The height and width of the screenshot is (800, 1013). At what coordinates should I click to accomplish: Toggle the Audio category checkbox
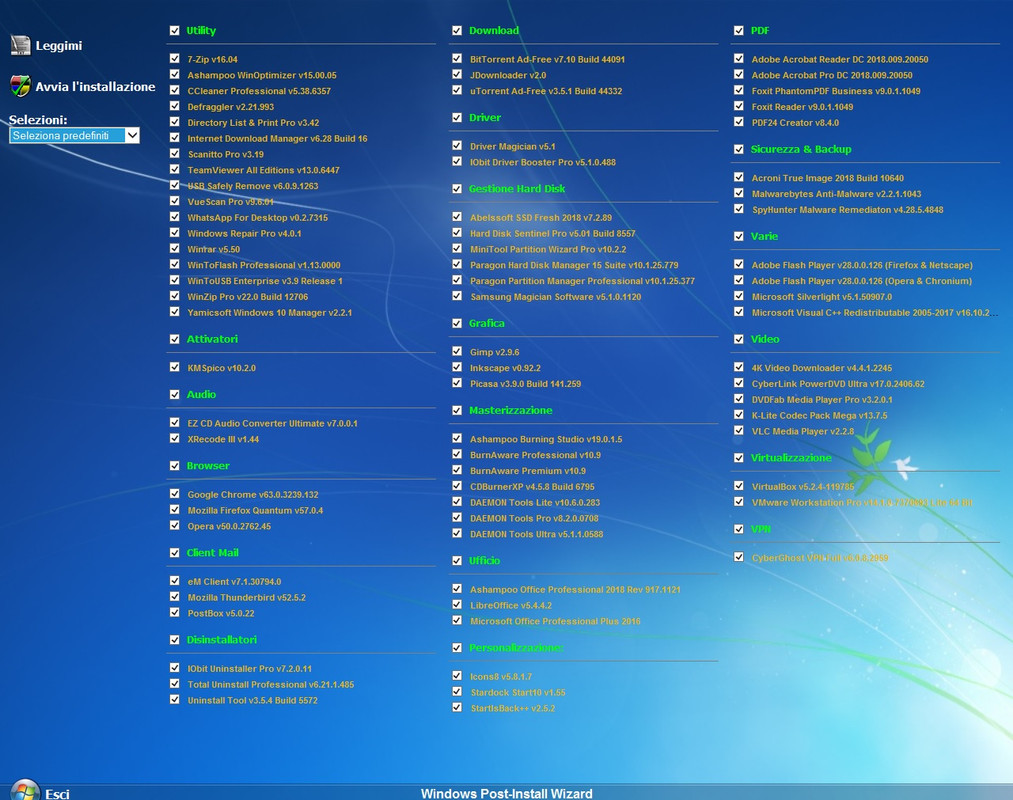[x=174, y=395]
